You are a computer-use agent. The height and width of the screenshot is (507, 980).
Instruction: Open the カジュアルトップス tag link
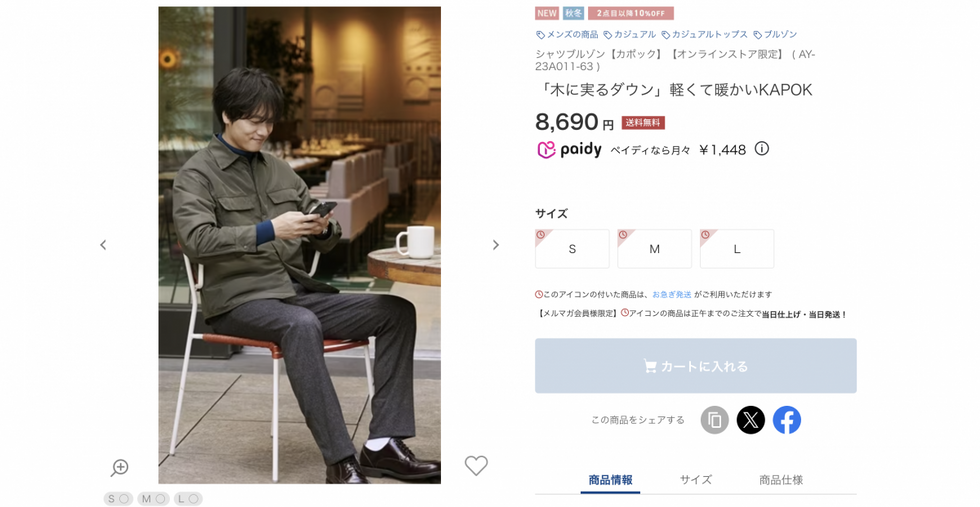coord(704,34)
